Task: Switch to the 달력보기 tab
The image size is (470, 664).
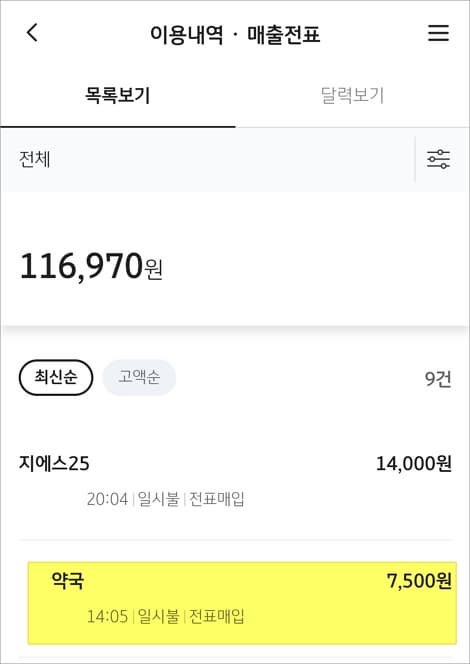Action: coord(352,95)
